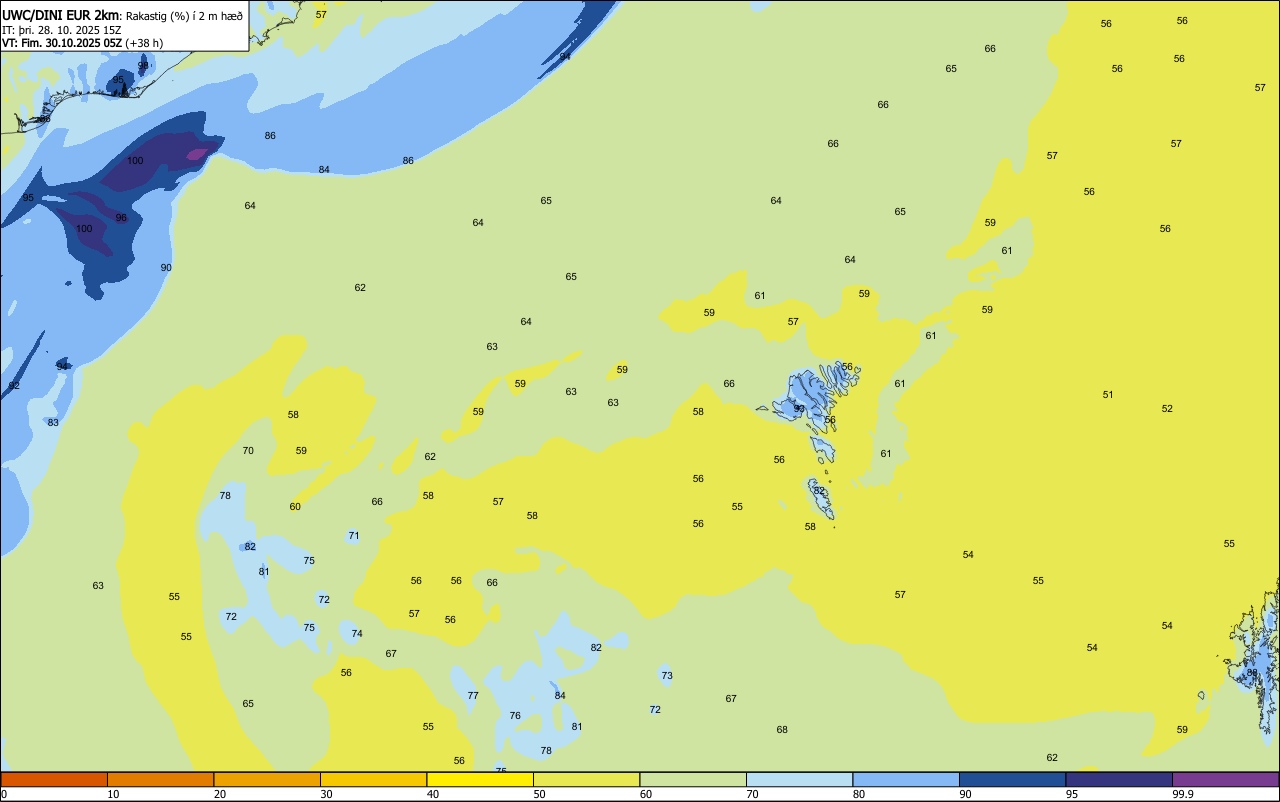Click the humidity value '51' on the map

point(1108,394)
